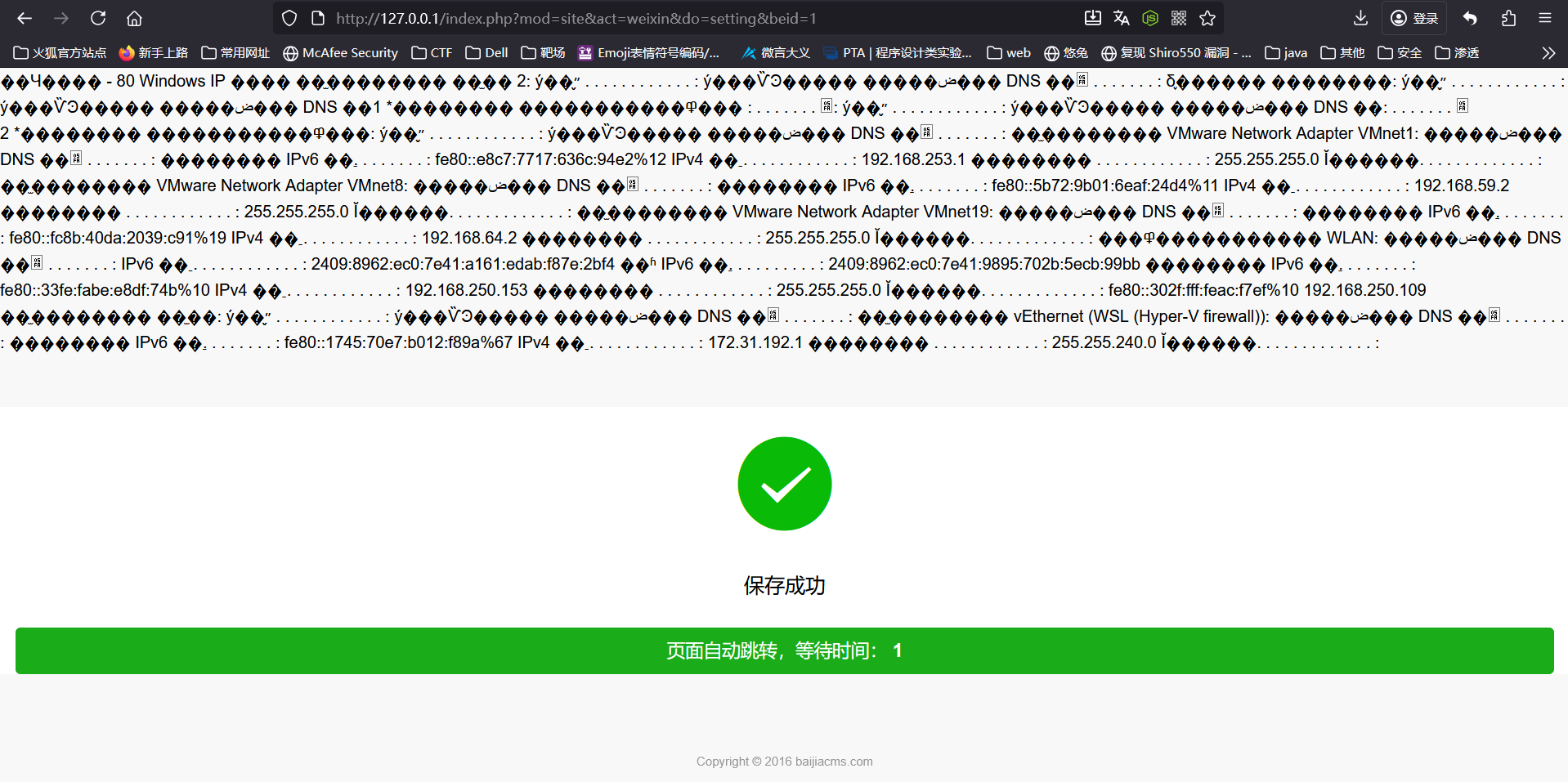
Task: Open the Firefox hamburger menu
Action: [1544, 18]
